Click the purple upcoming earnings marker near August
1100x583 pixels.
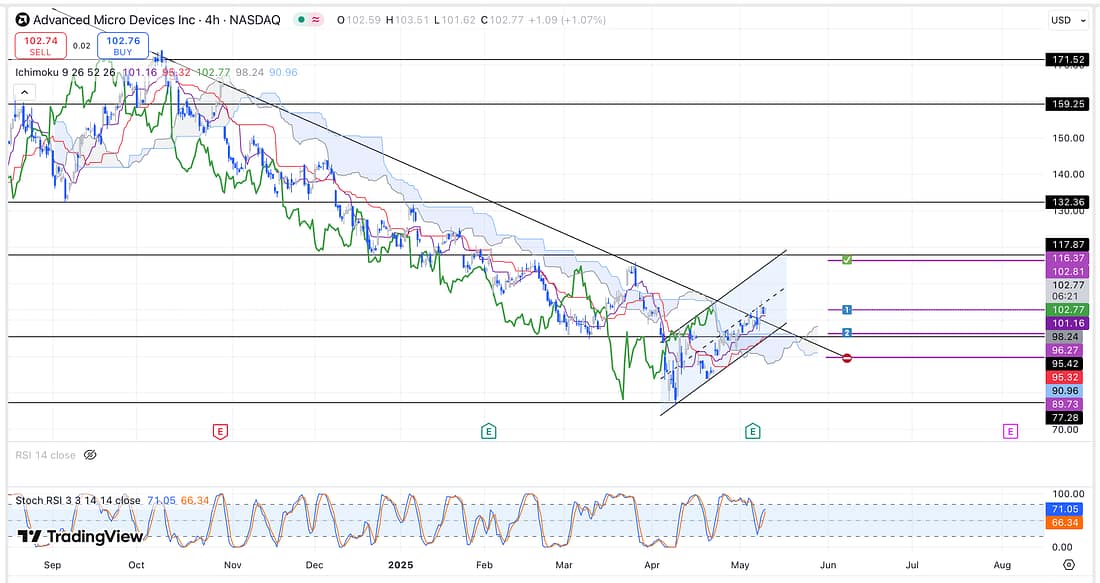[x=1010, y=431]
